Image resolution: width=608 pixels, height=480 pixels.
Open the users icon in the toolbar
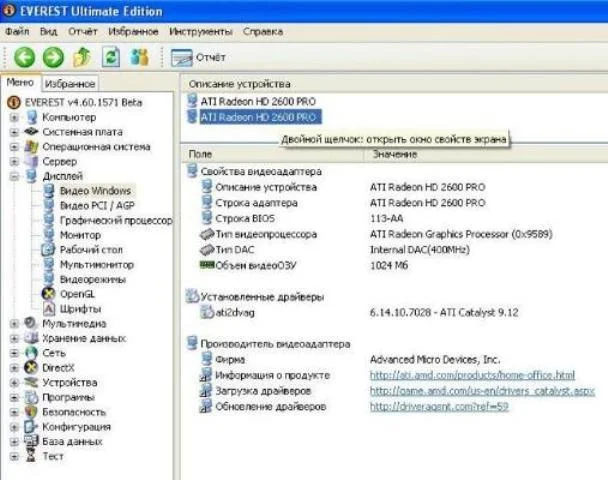point(139,57)
